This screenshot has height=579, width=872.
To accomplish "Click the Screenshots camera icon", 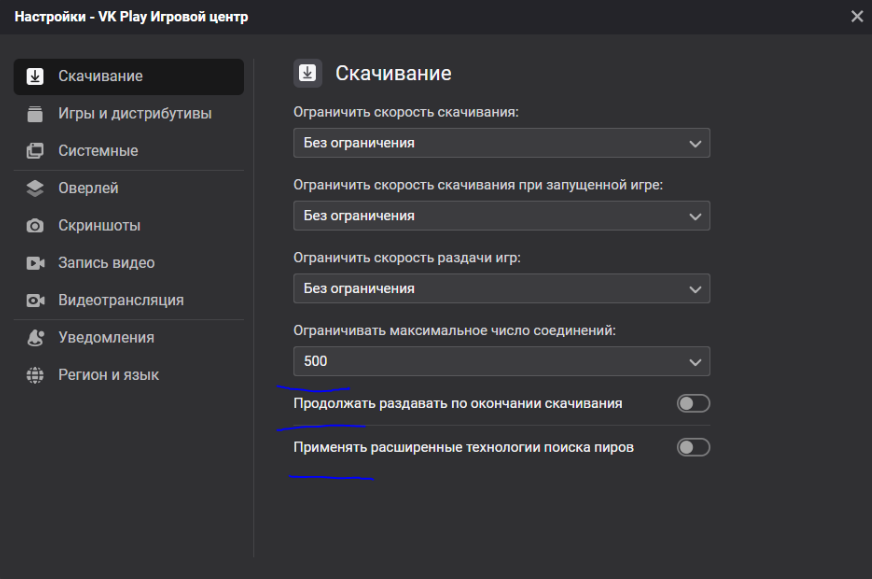I will point(35,226).
